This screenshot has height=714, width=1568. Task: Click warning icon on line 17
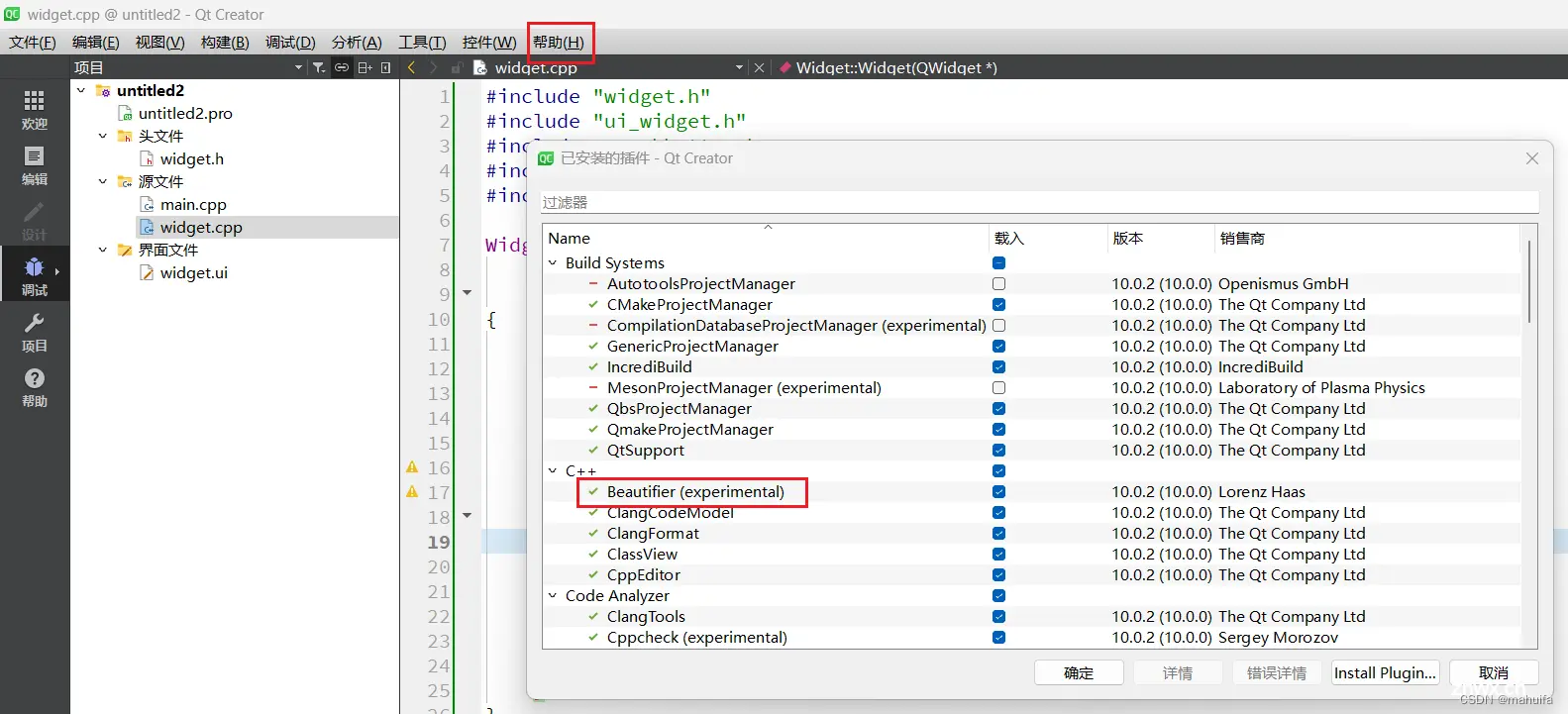coord(412,491)
